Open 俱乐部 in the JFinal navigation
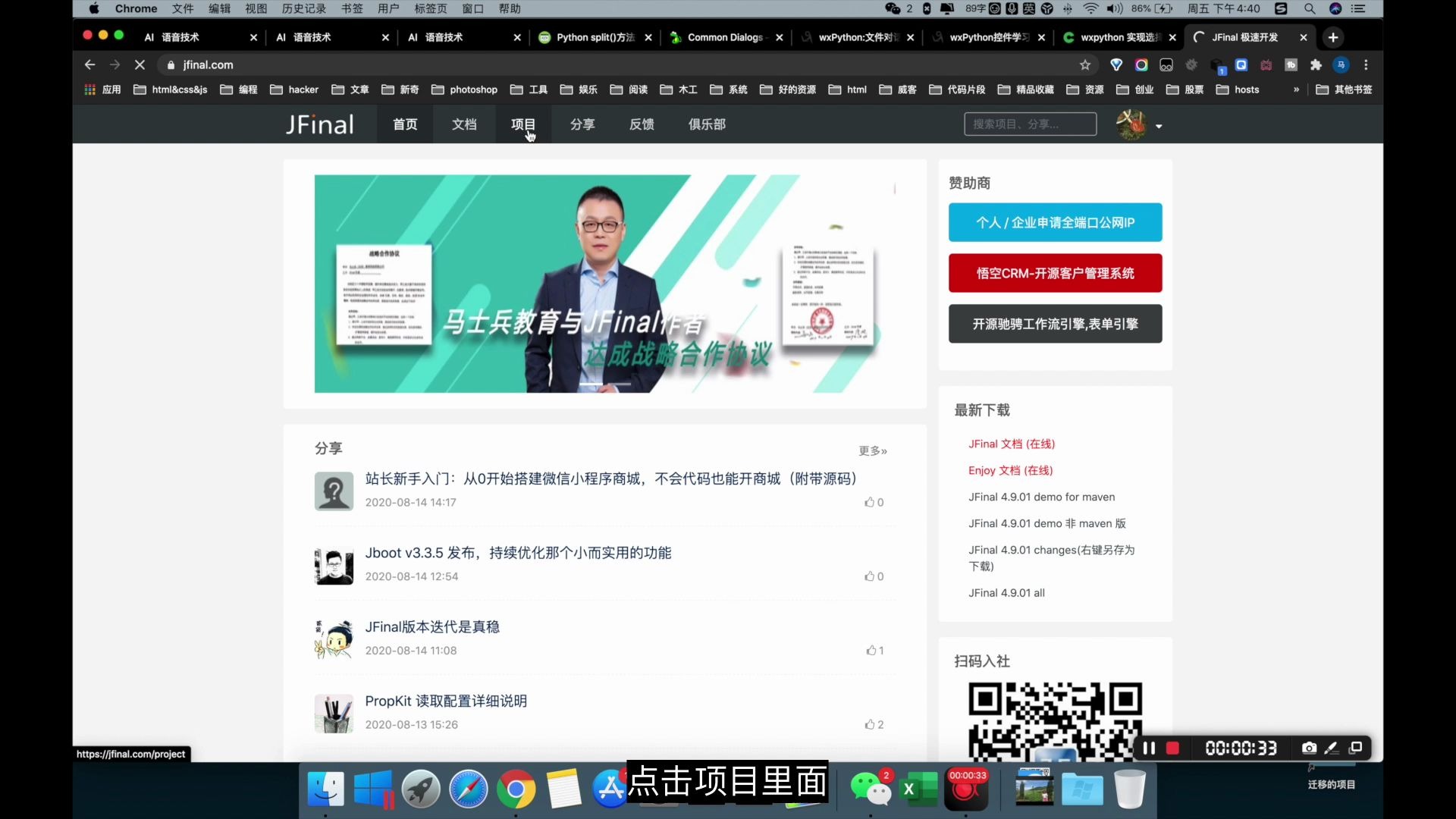Image resolution: width=1456 pixels, height=819 pixels. coord(707,124)
